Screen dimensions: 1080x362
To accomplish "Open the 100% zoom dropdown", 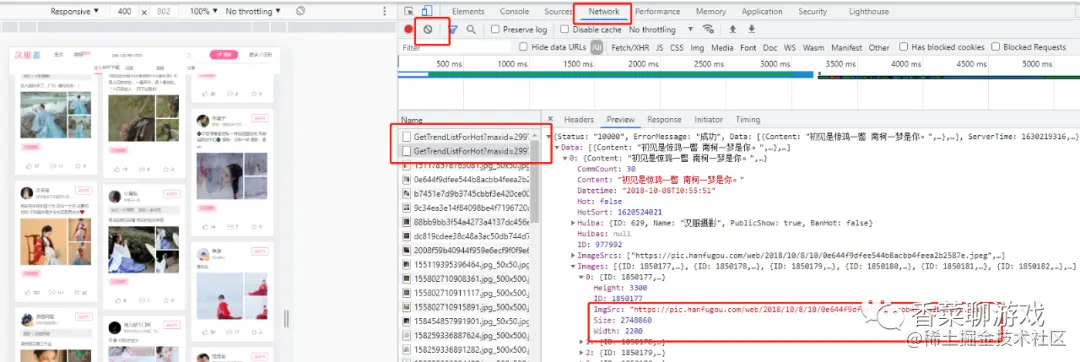I will (204, 12).
